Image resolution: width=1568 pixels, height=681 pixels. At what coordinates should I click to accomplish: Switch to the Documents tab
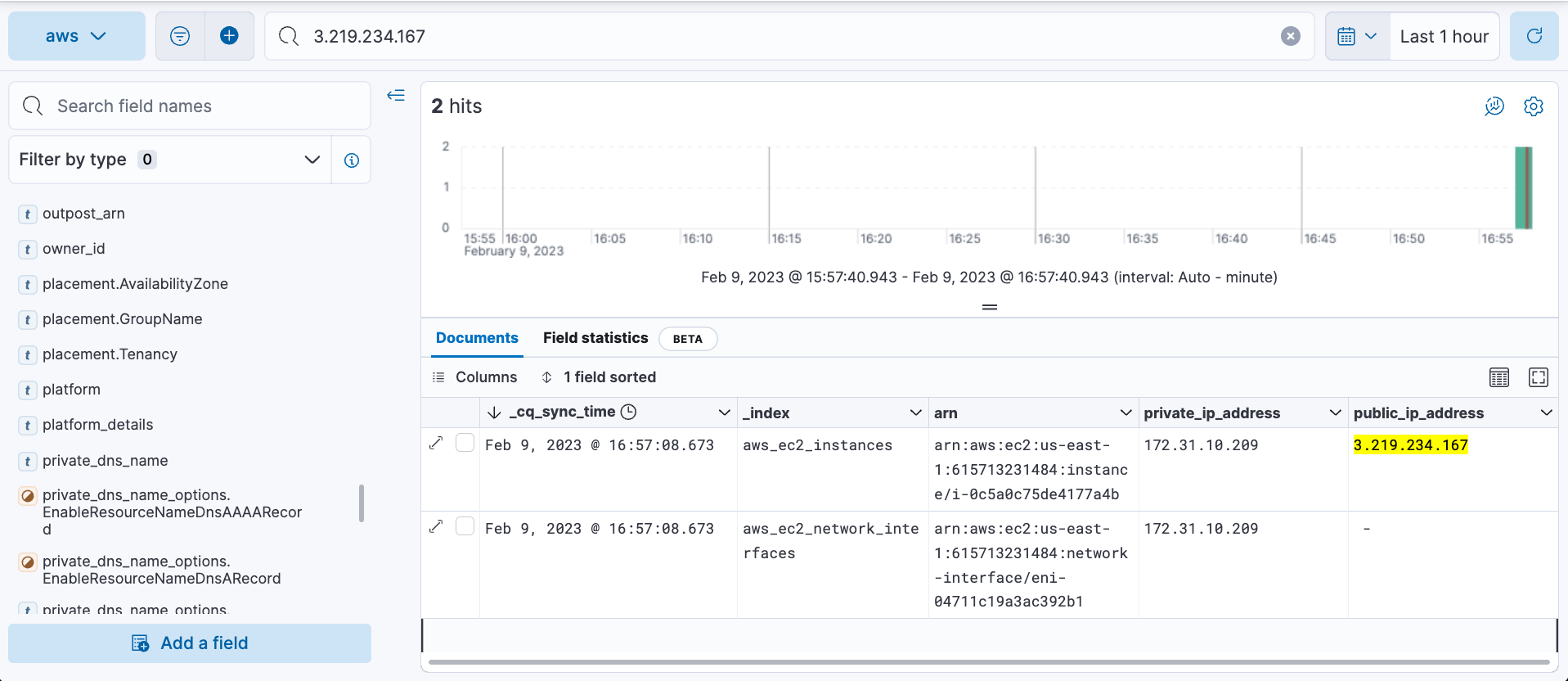pos(477,338)
